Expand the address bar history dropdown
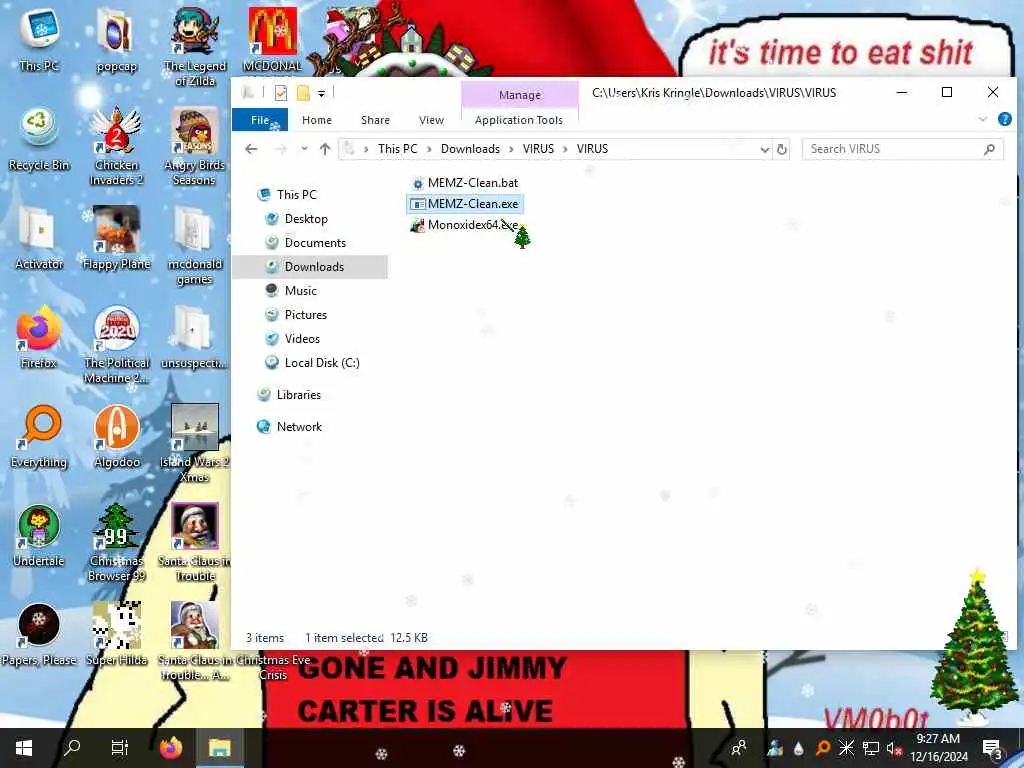 tap(764, 150)
